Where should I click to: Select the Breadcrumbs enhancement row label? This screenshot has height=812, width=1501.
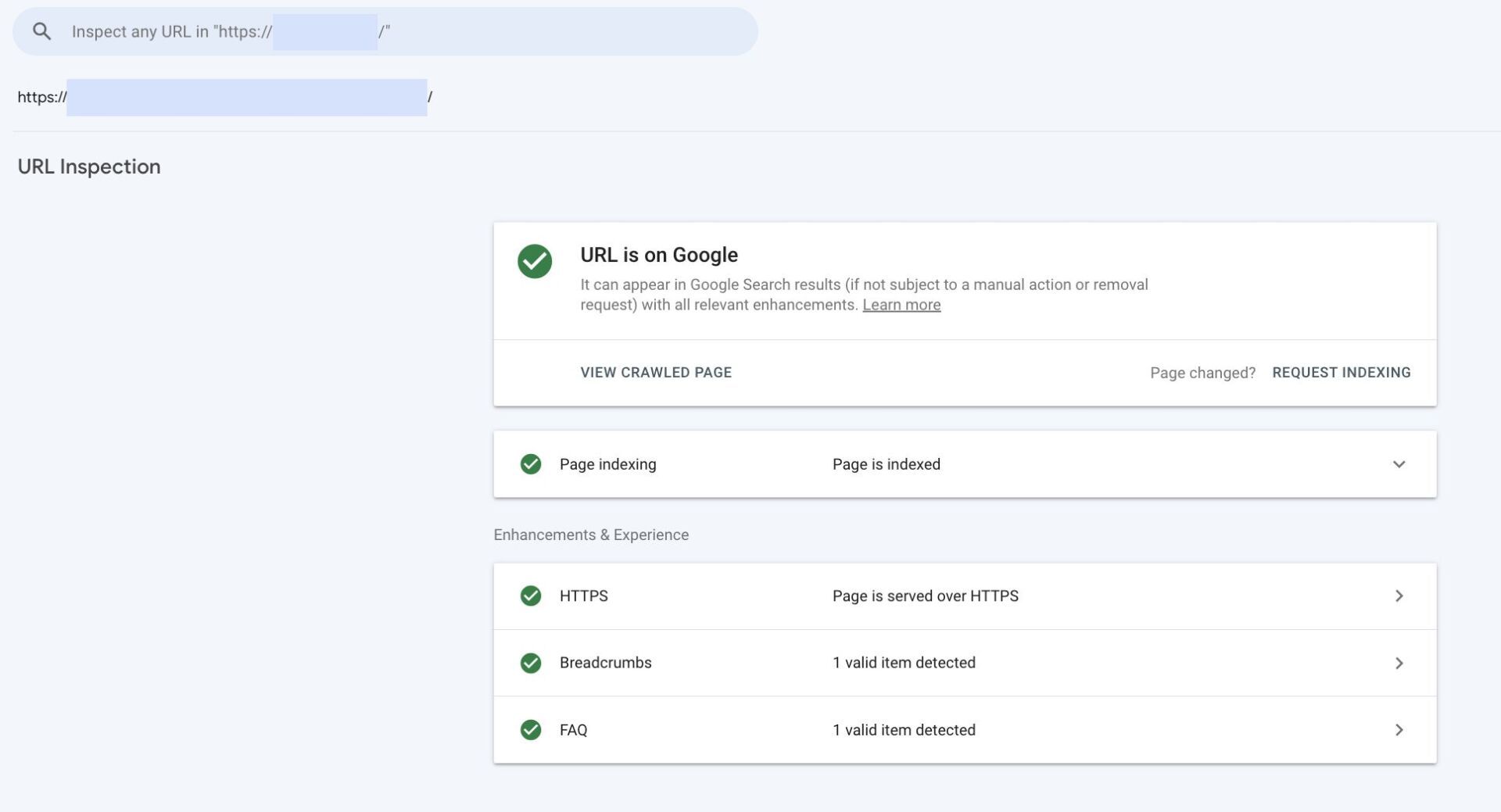pyautogui.click(x=605, y=663)
